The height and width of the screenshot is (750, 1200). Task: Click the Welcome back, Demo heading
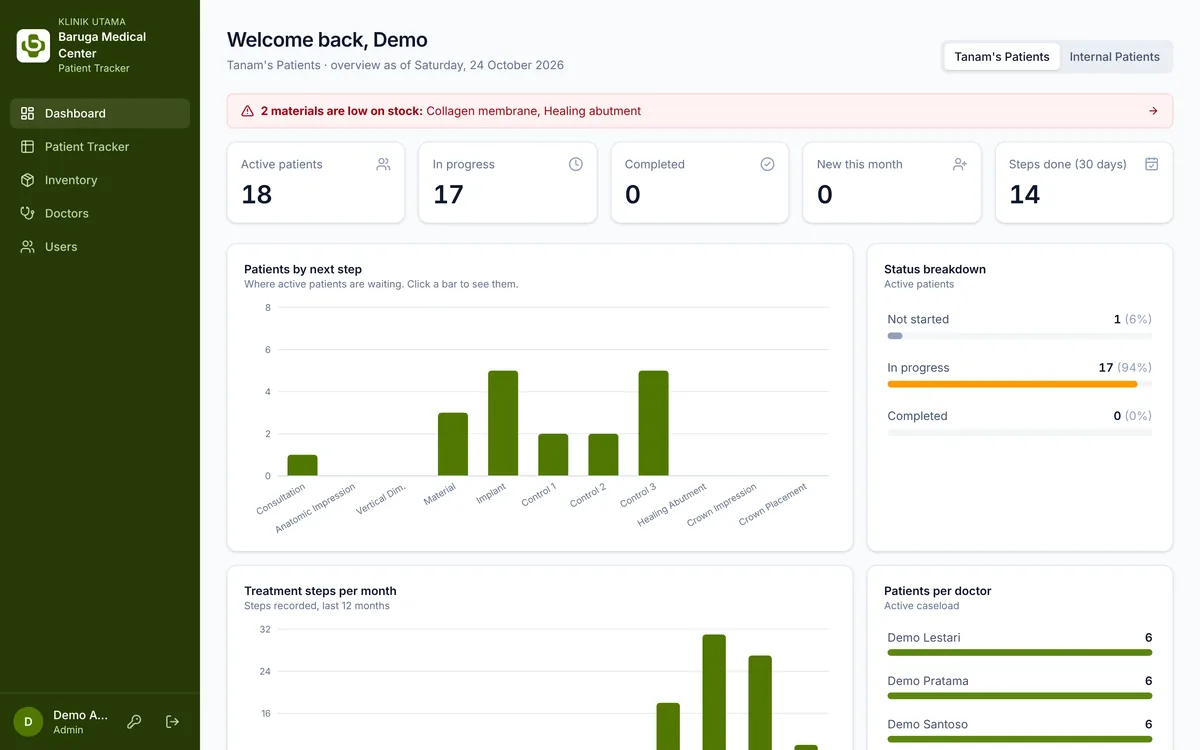pos(327,40)
